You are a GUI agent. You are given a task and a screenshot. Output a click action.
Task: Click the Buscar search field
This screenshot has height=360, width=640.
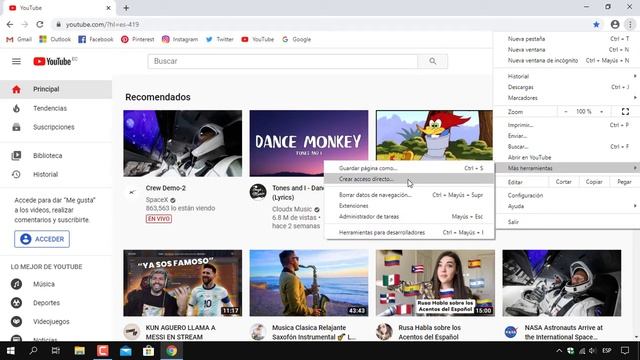(283, 61)
